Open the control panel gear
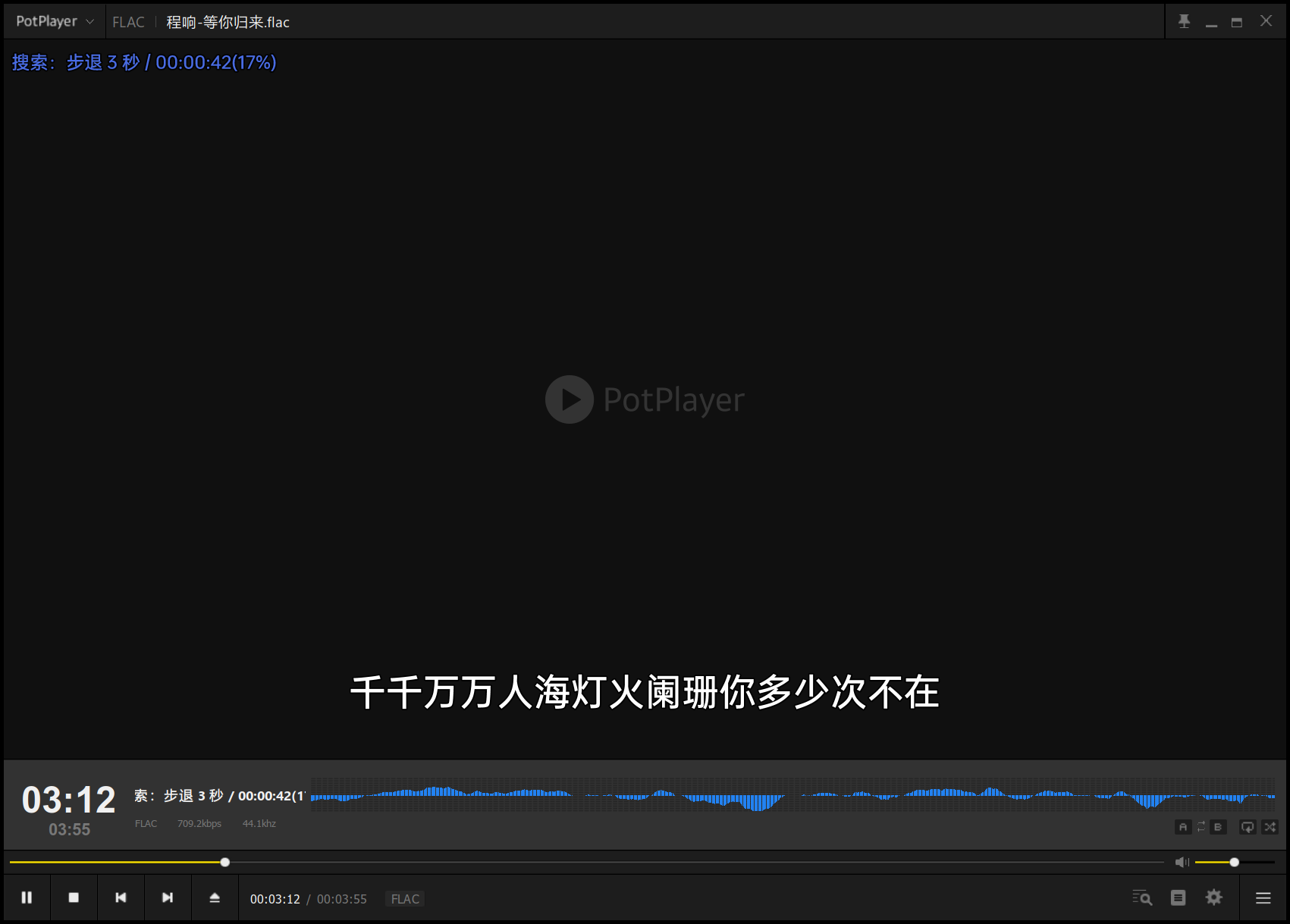 coord(1214,897)
